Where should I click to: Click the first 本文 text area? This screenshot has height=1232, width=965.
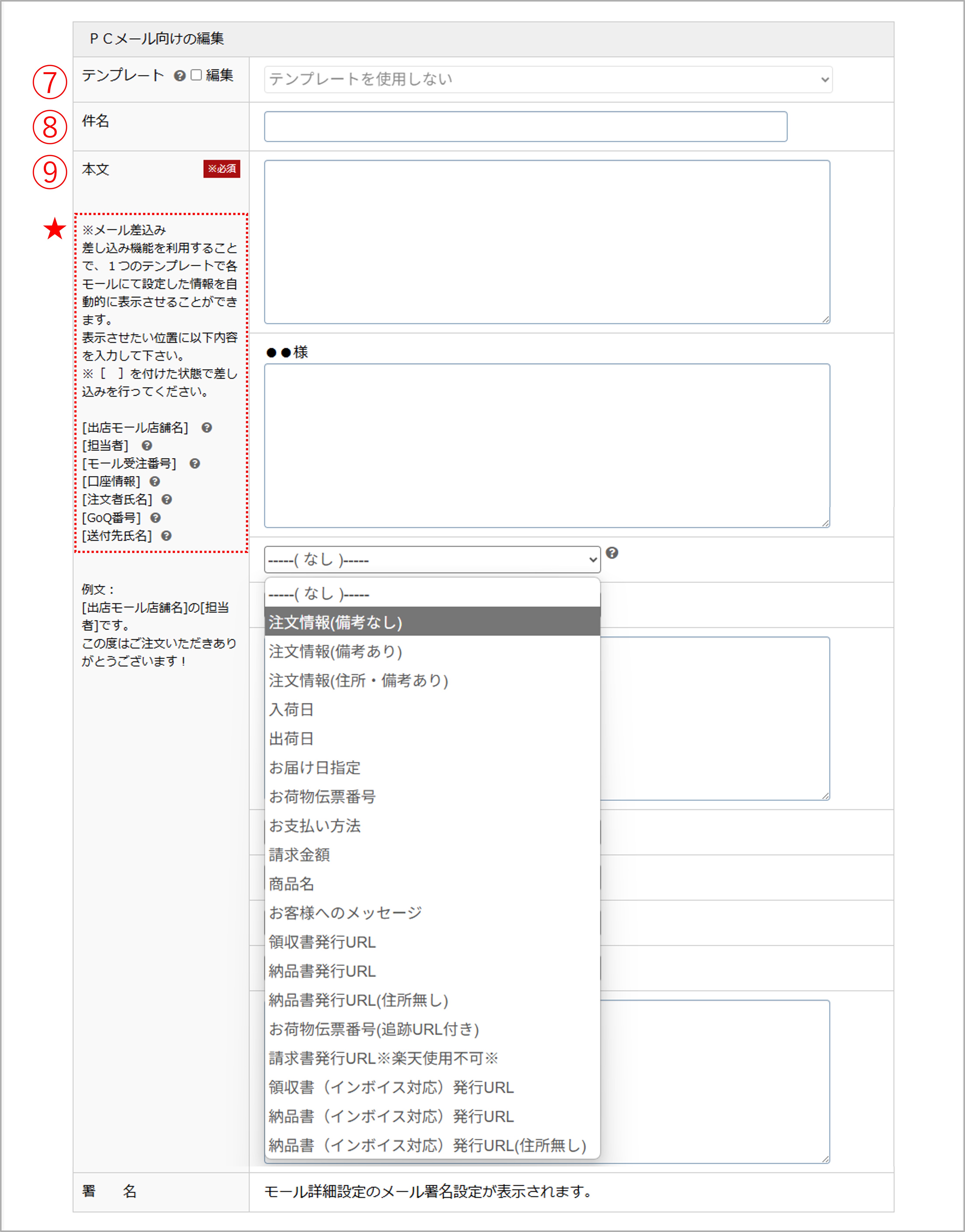click(x=547, y=242)
